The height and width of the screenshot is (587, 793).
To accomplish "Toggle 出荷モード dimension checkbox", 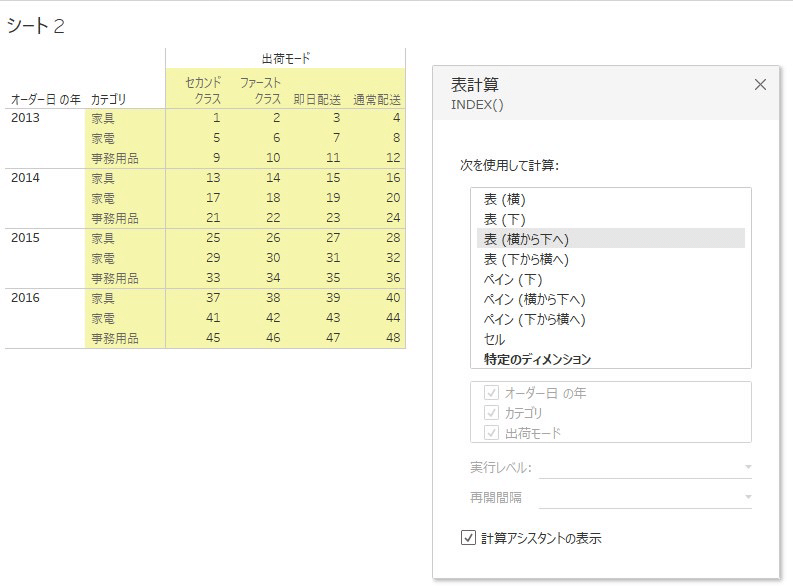I will (x=491, y=433).
